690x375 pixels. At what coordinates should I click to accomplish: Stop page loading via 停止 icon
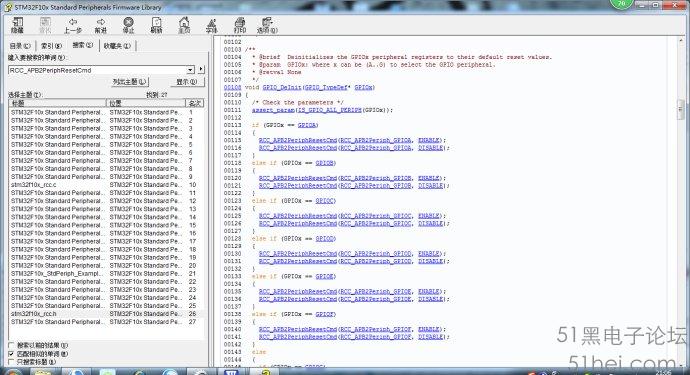pos(128,25)
